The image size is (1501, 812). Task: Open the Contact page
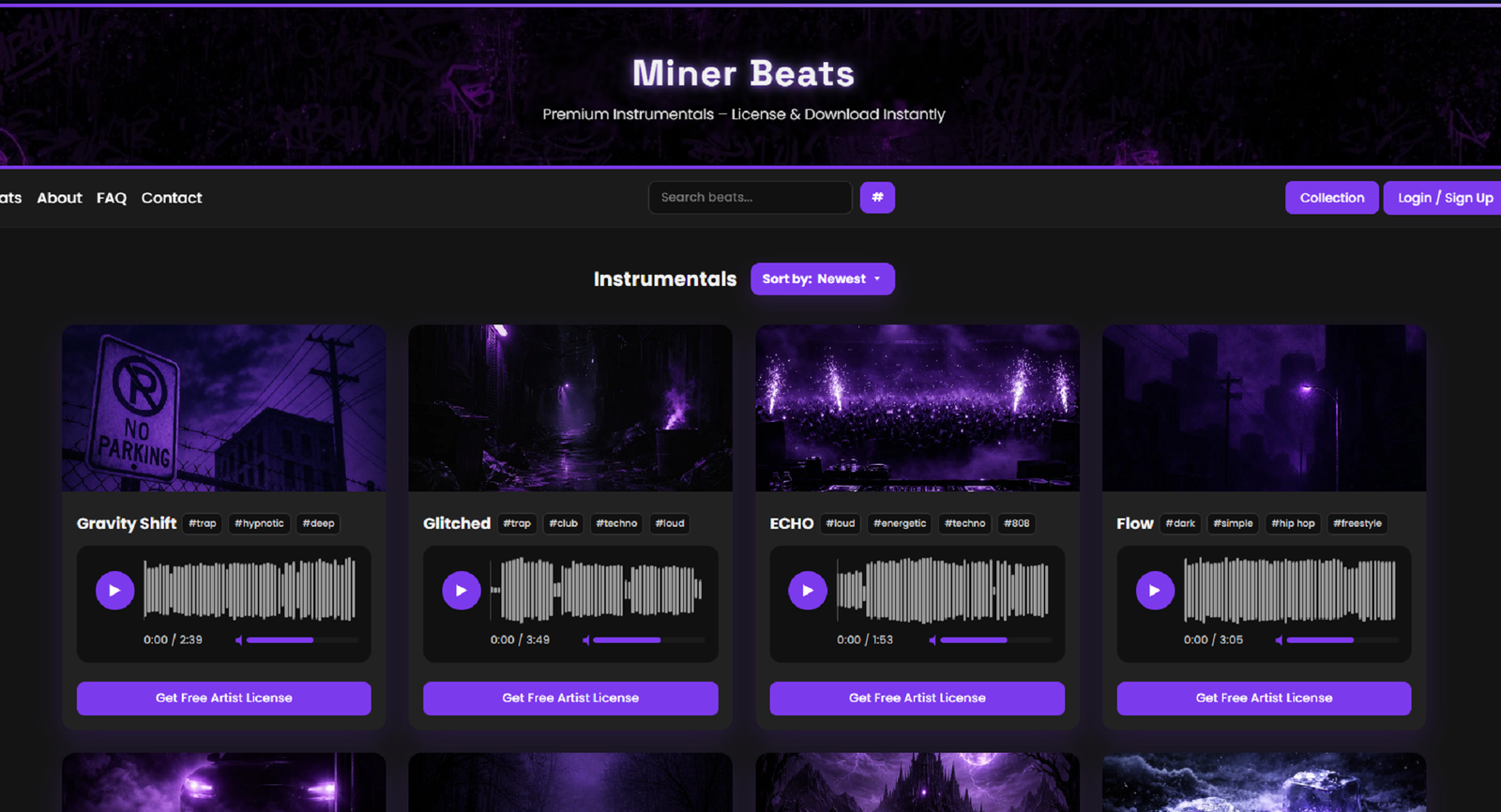point(172,198)
